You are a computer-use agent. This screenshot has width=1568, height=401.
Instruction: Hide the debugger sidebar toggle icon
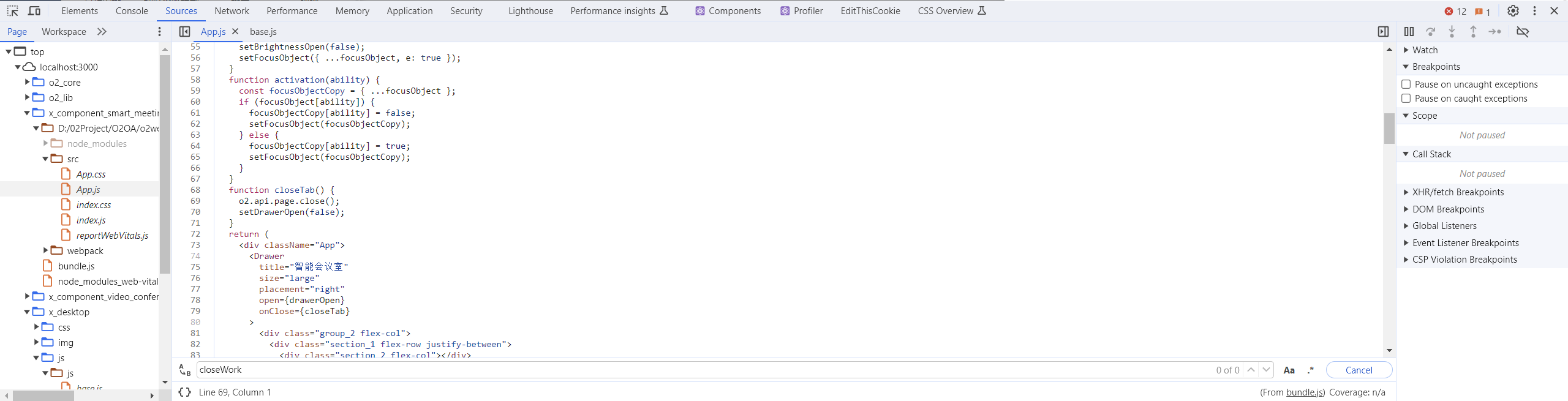click(x=1383, y=32)
